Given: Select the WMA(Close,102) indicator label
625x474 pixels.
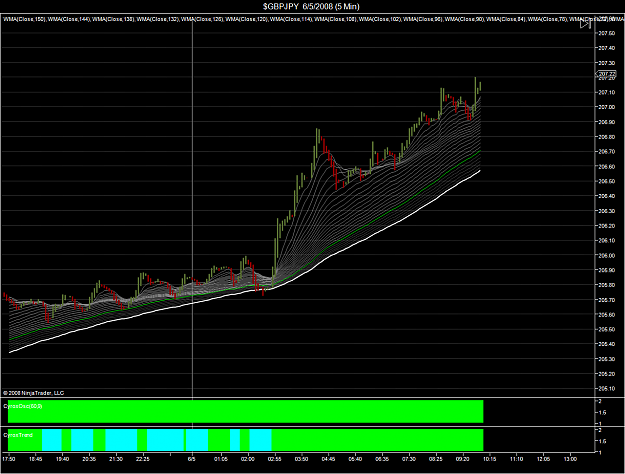Looking at the screenshot, I should click(380, 19).
